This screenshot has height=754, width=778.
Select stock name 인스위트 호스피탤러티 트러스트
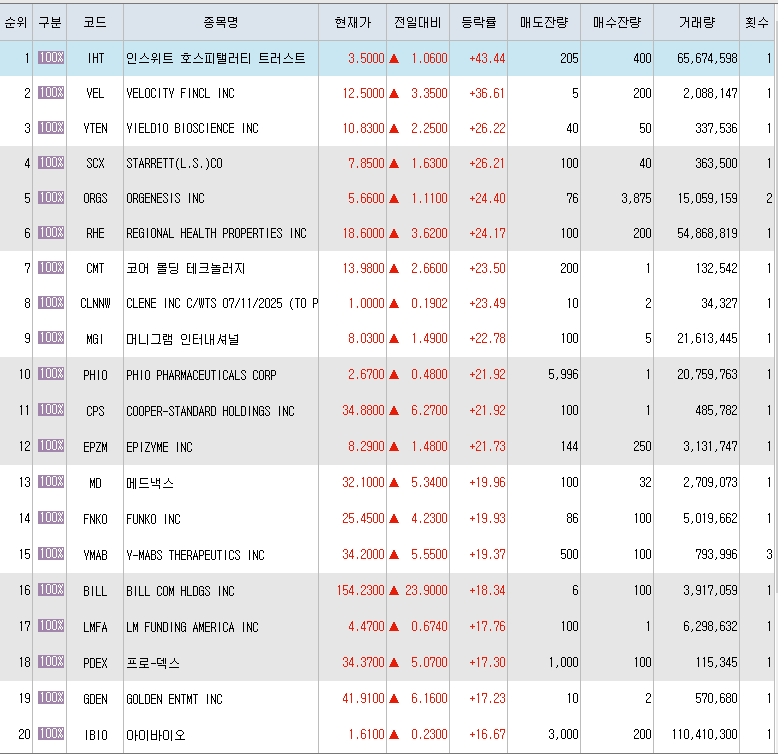[215, 59]
